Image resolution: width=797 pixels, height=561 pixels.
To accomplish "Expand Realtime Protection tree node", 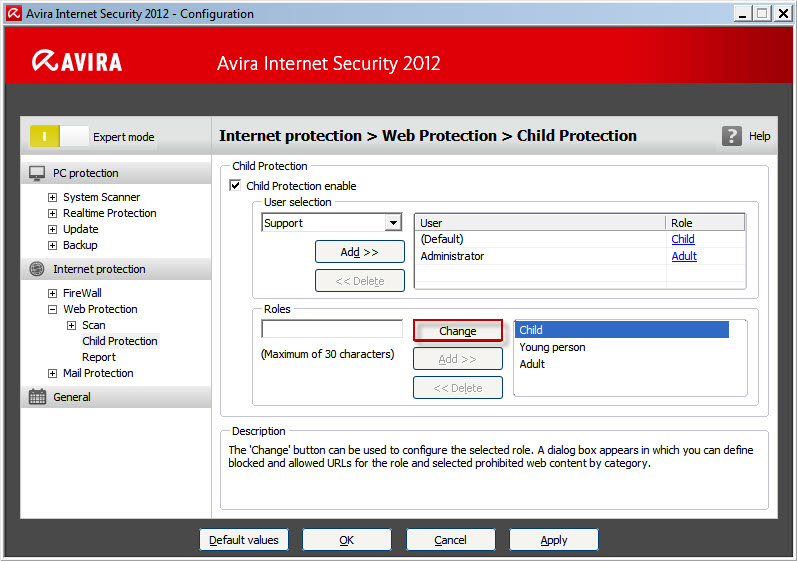I will click(x=52, y=213).
